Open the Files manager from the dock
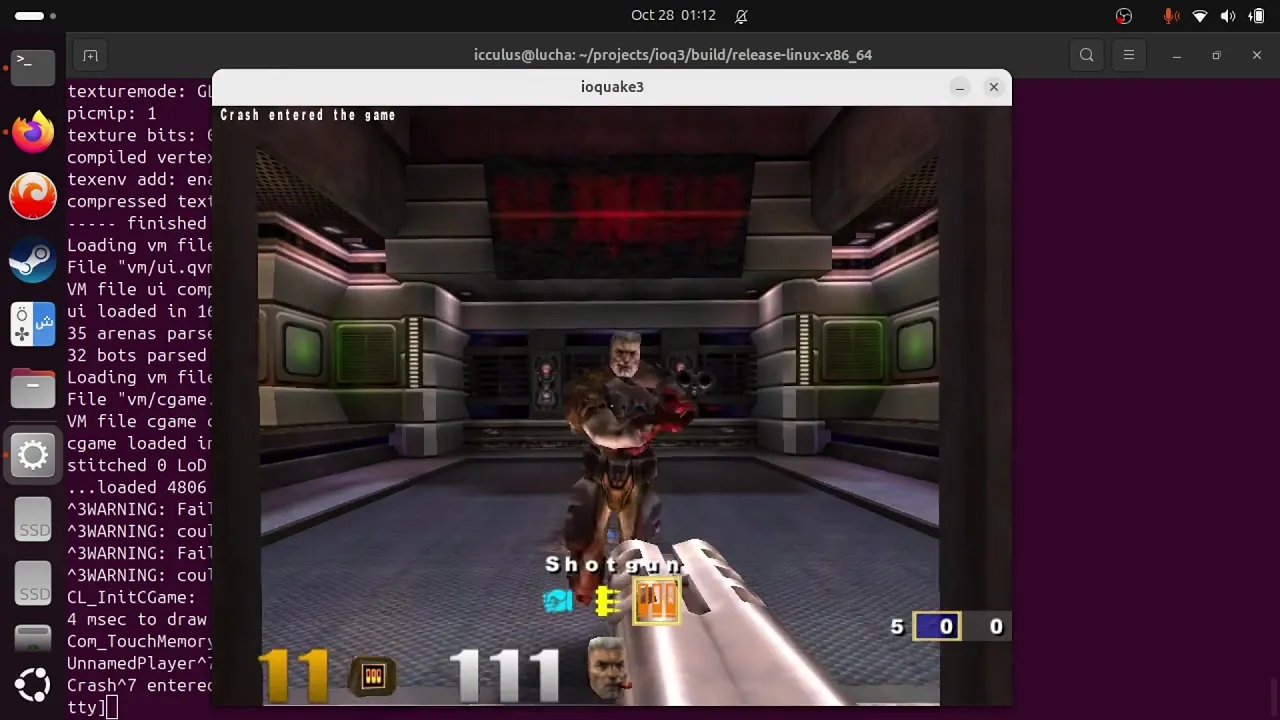The width and height of the screenshot is (1280, 720). click(33, 390)
